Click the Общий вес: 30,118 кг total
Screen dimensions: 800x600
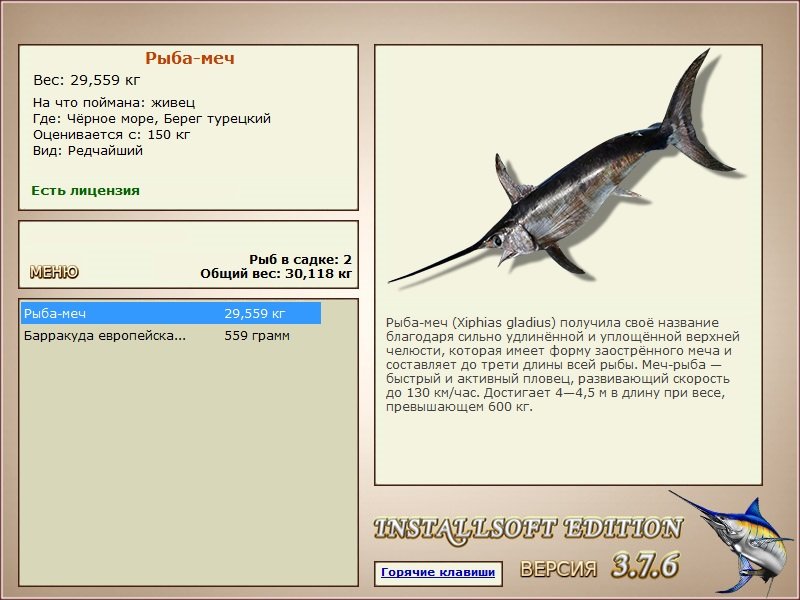pyautogui.click(x=276, y=274)
